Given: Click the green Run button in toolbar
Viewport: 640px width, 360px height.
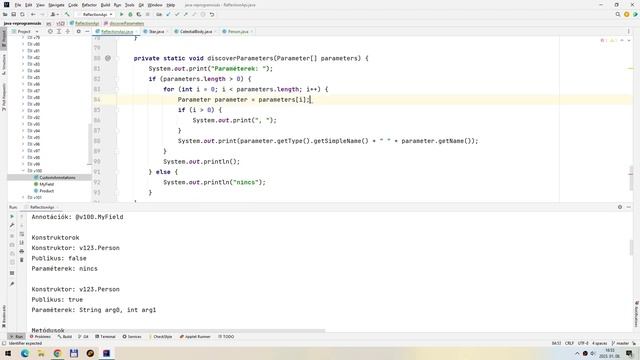Looking at the screenshot, I should (x=121, y=14).
